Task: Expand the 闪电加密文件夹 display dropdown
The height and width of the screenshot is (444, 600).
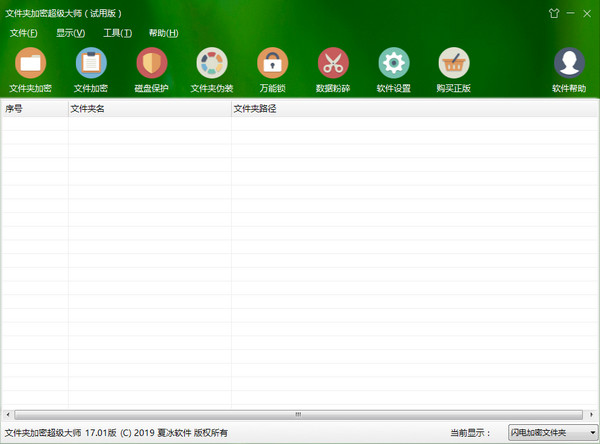Action: point(552,432)
